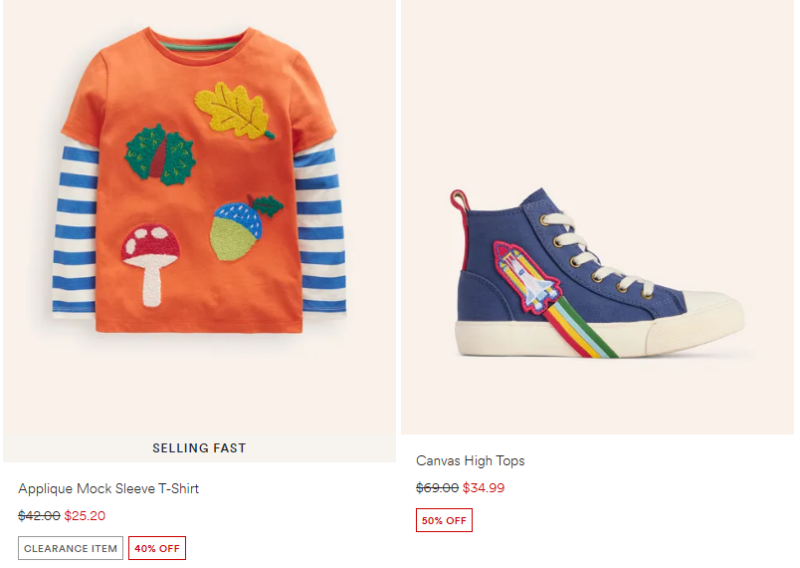
Task: Click the crossed-out $69.00 original price
Action: pos(437,487)
